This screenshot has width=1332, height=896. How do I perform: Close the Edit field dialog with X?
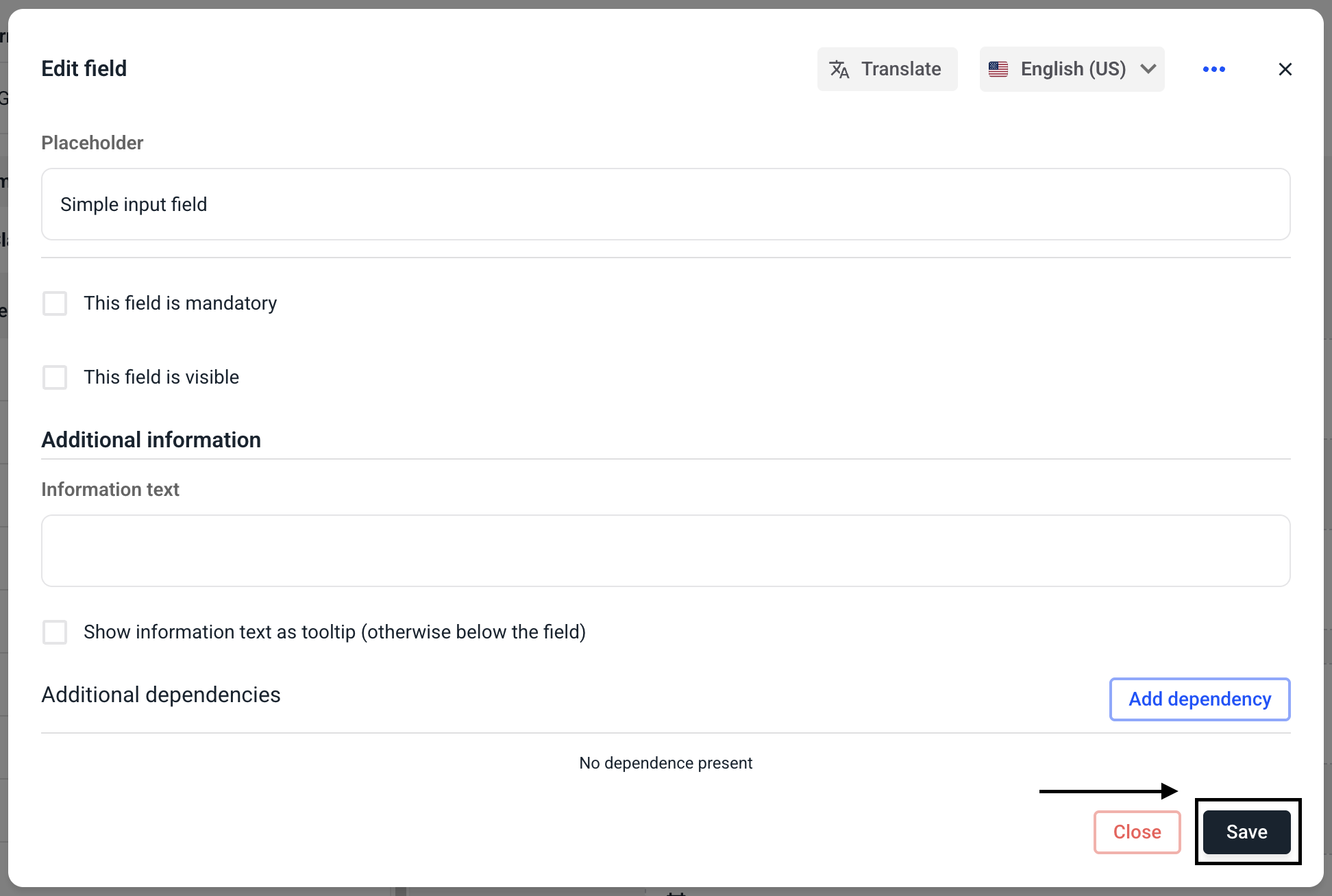pos(1285,69)
